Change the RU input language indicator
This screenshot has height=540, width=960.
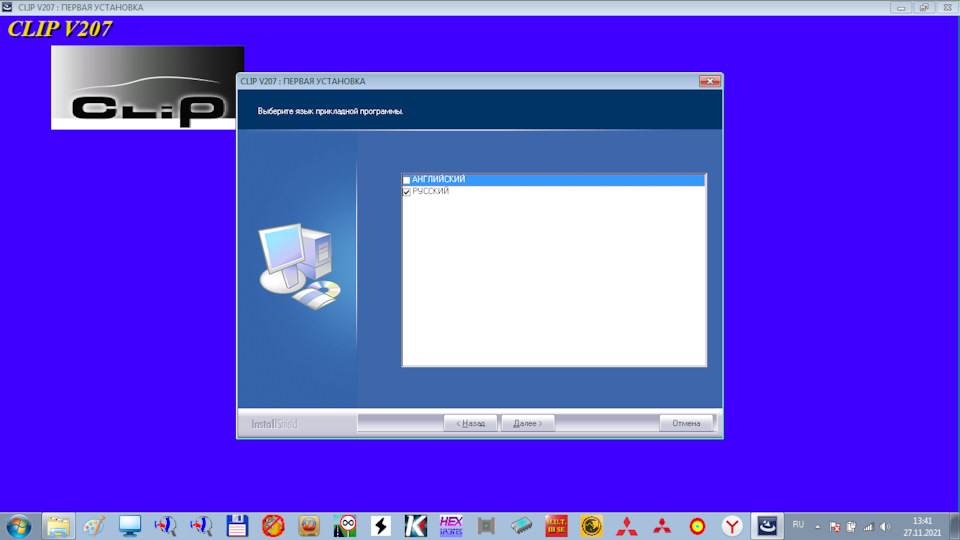pos(798,525)
